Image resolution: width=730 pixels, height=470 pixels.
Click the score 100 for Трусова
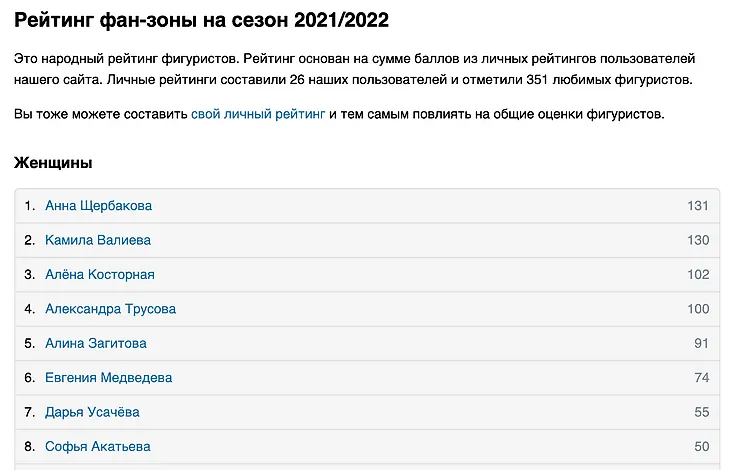pos(697,309)
